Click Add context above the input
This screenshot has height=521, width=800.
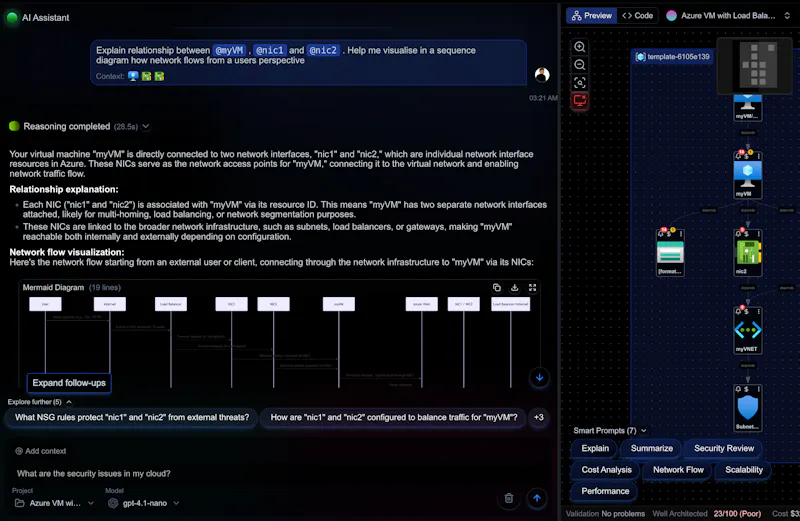(41, 451)
